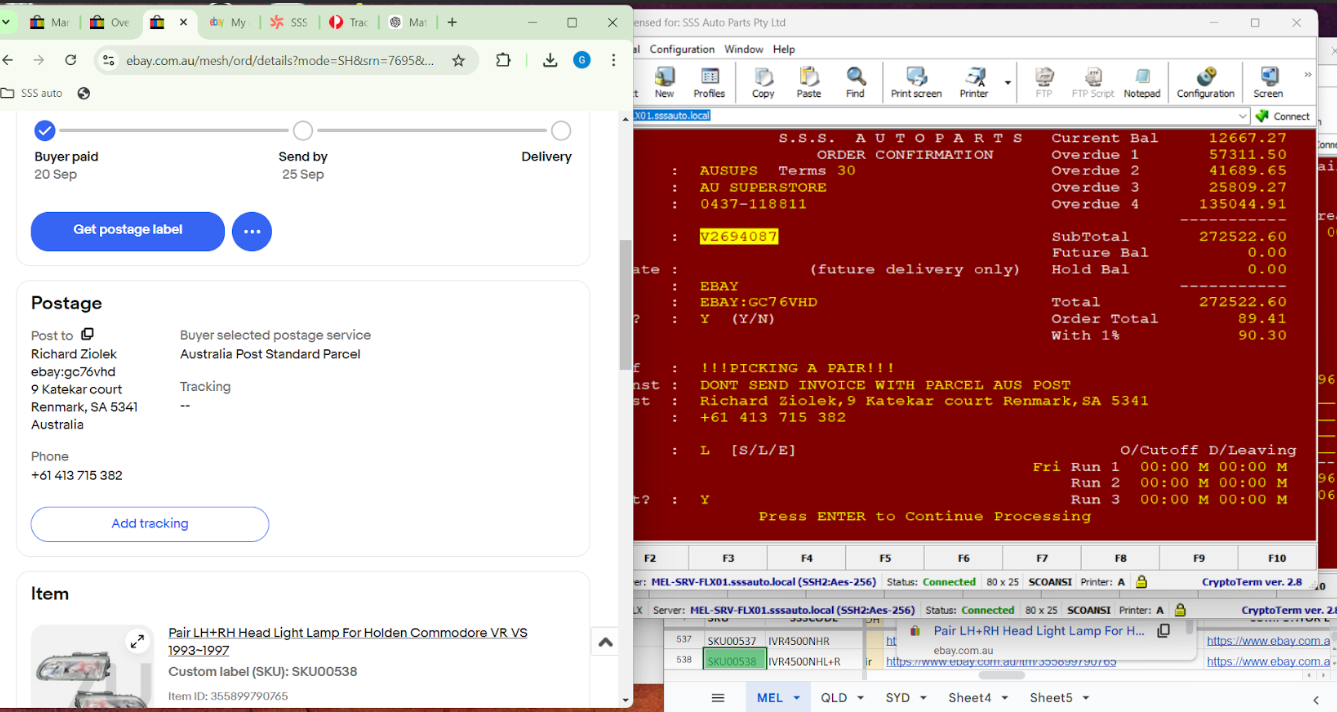Open Chrome downloads icon

[550, 60]
